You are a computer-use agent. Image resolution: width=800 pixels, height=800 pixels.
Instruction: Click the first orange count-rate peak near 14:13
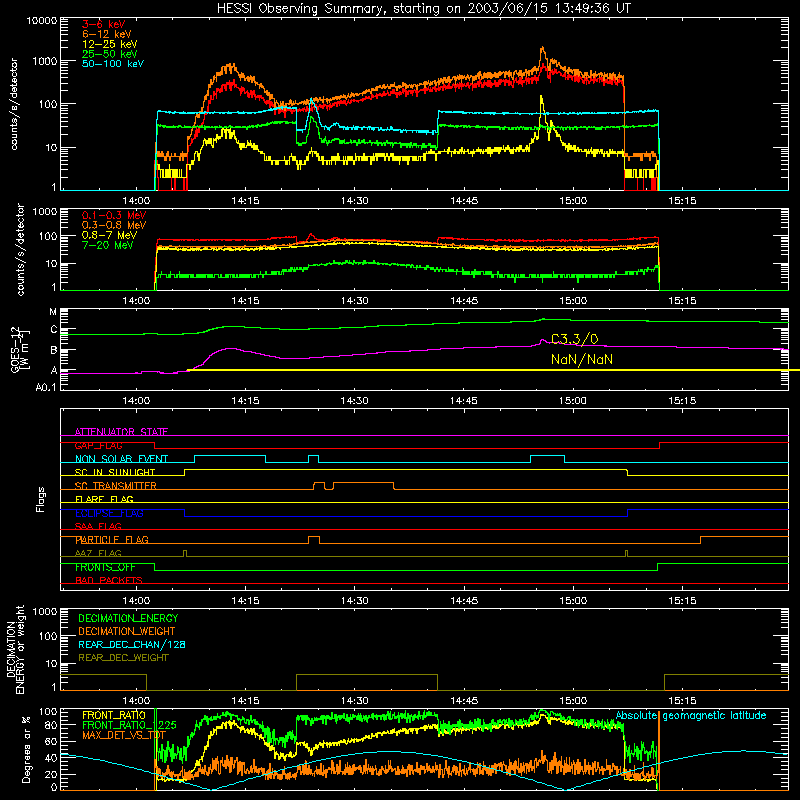(230, 67)
